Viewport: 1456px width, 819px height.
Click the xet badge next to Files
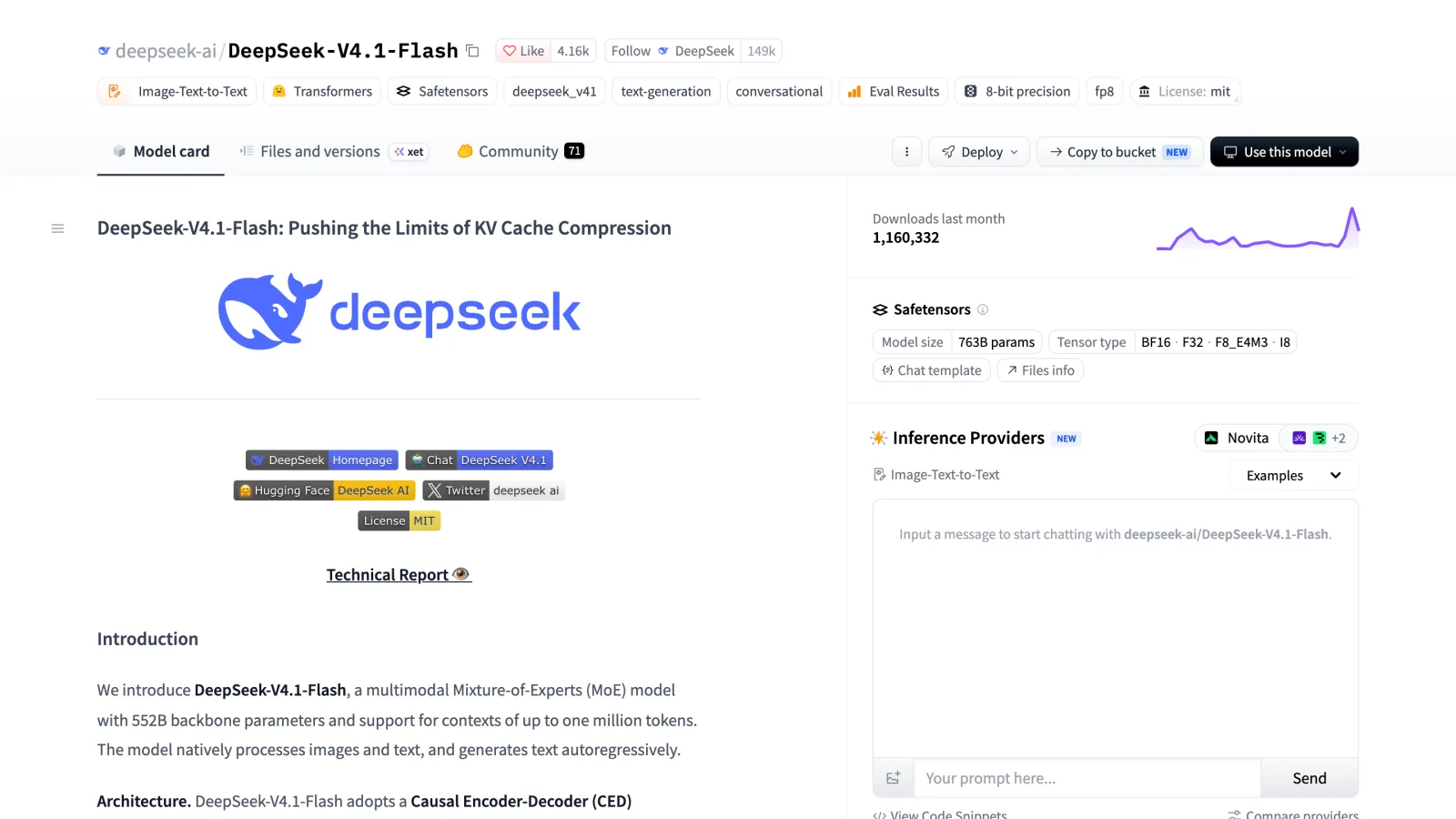click(x=409, y=152)
